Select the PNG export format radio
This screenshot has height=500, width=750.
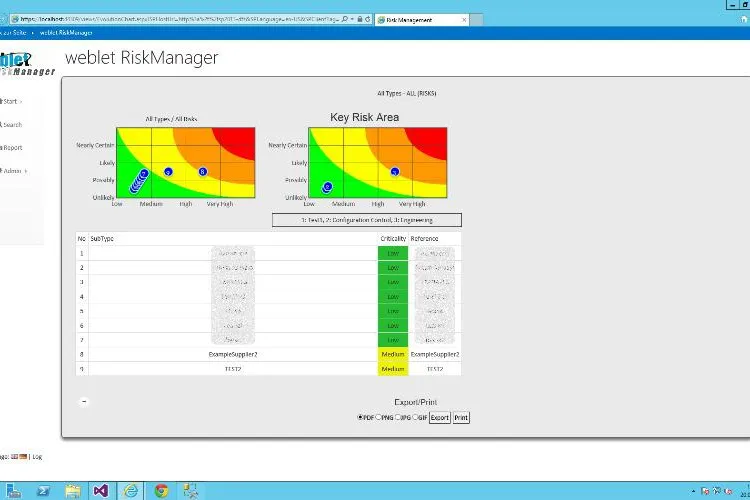tap(378, 417)
